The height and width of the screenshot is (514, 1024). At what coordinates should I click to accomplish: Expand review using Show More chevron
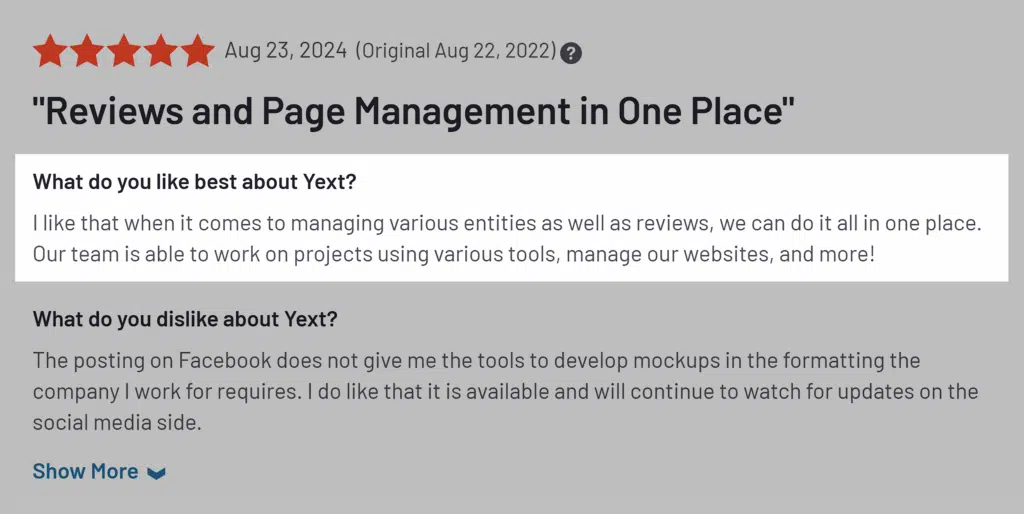[x=156, y=473]
